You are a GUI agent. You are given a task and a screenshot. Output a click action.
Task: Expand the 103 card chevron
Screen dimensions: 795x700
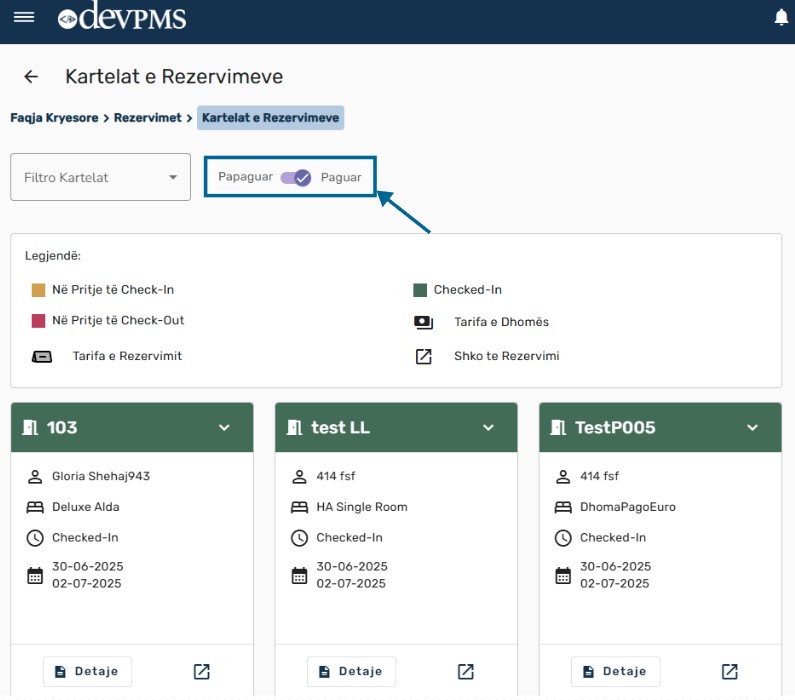225,428
